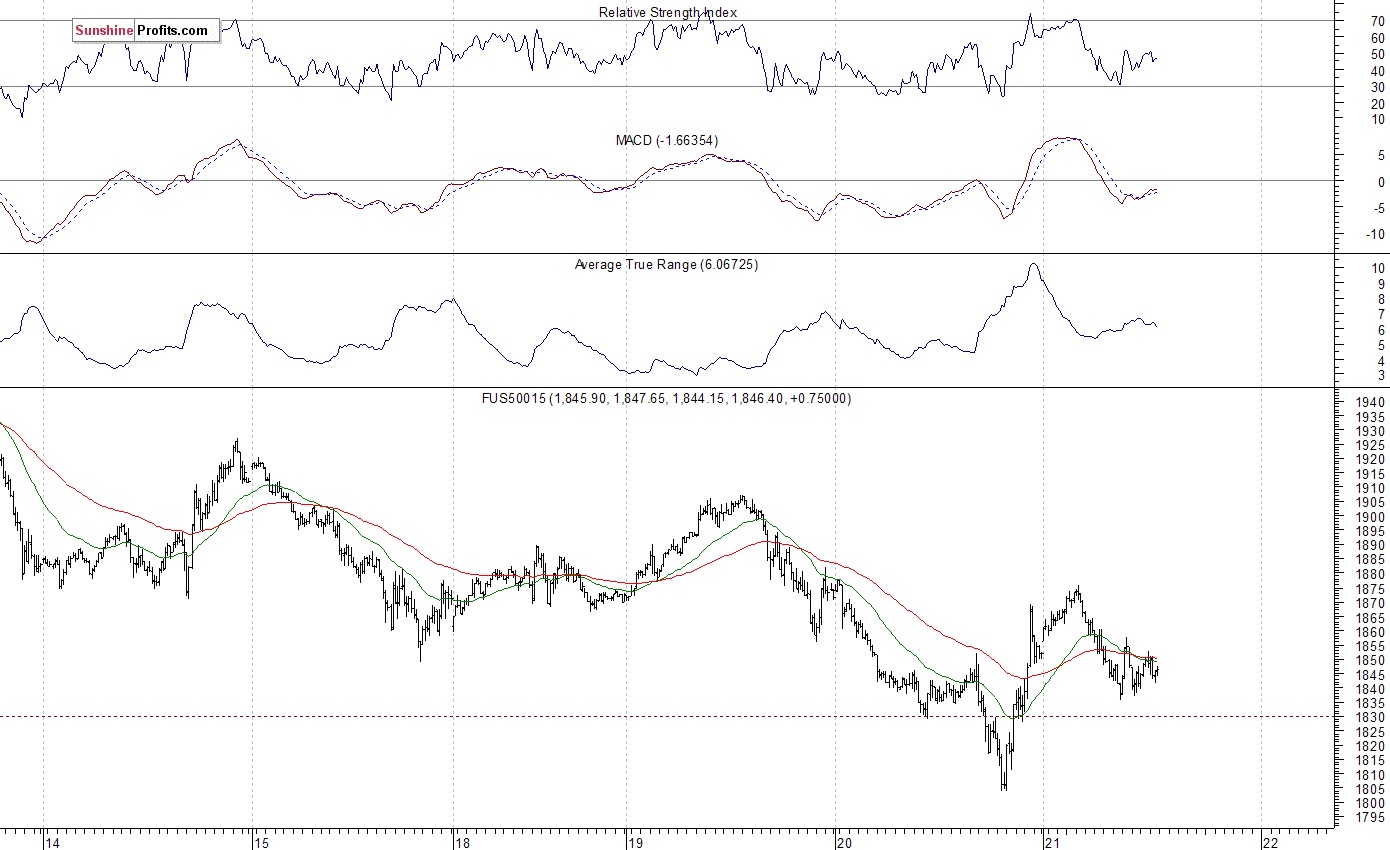The image size is (1390, 850).
Task: Select the 1830 price axis label
Action: point(1369,718)
